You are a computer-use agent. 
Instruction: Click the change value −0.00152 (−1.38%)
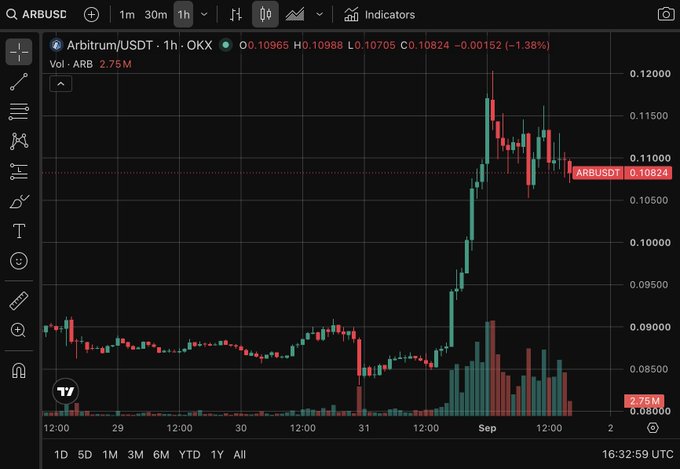tap(502, 45)
